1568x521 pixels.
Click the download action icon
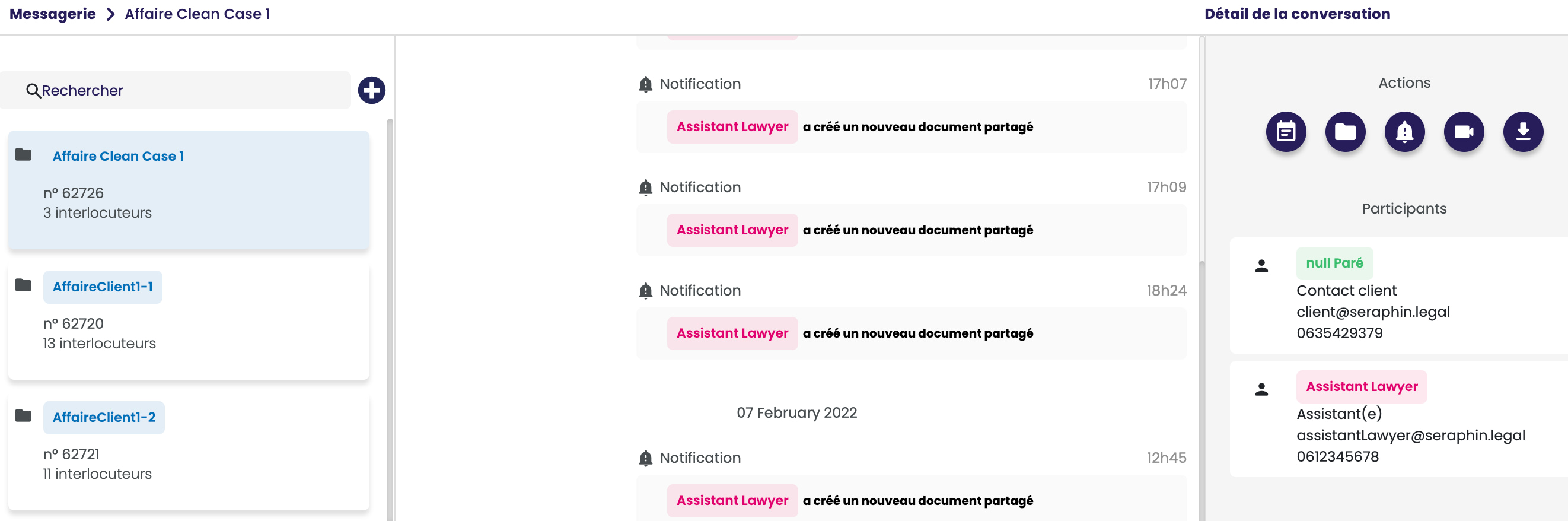pyautogui.click(x=1522, y=132)
